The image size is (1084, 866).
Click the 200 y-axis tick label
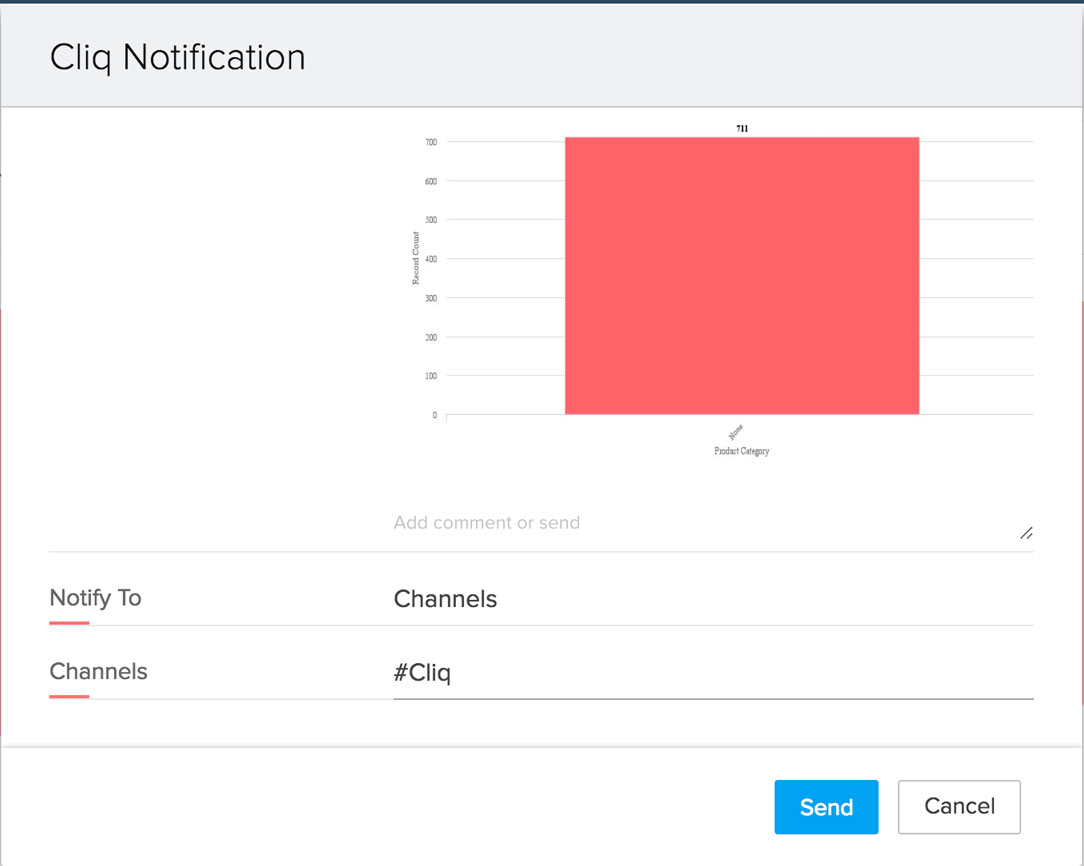point(431,337)
